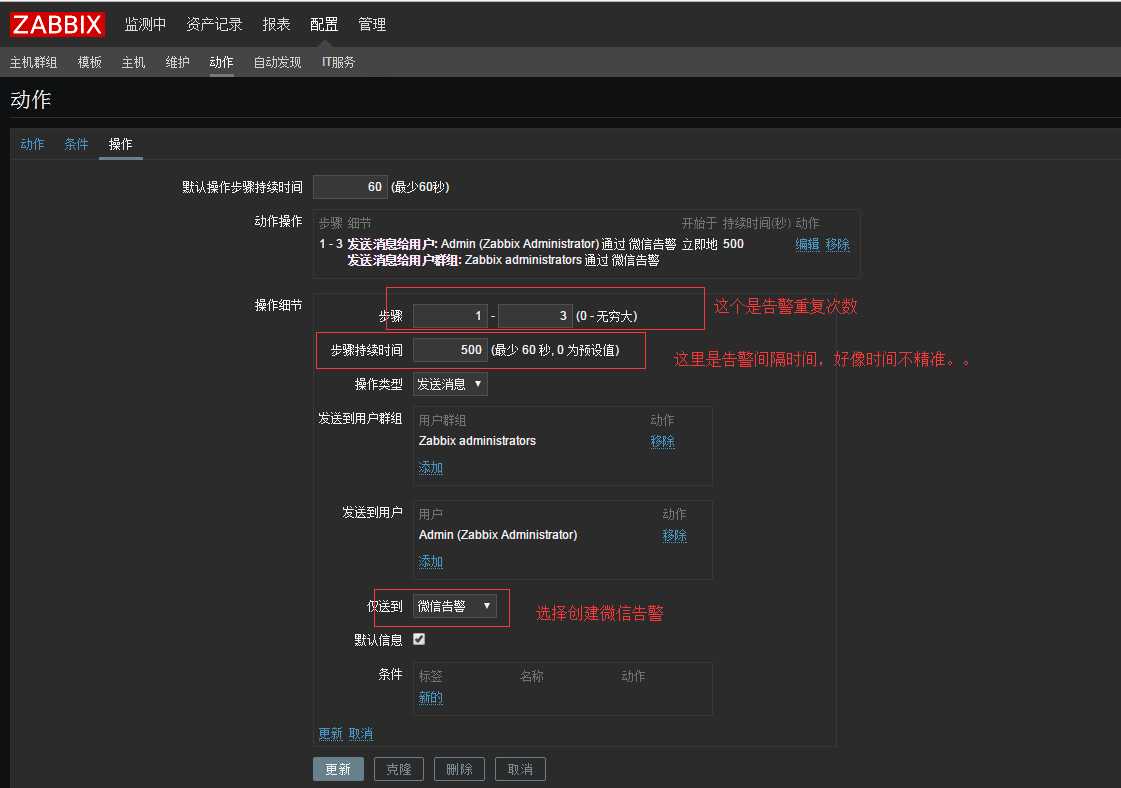Click the Admin (Zabbix Administrator) user name
This screenshot has width=1121, height=788.
498,534
